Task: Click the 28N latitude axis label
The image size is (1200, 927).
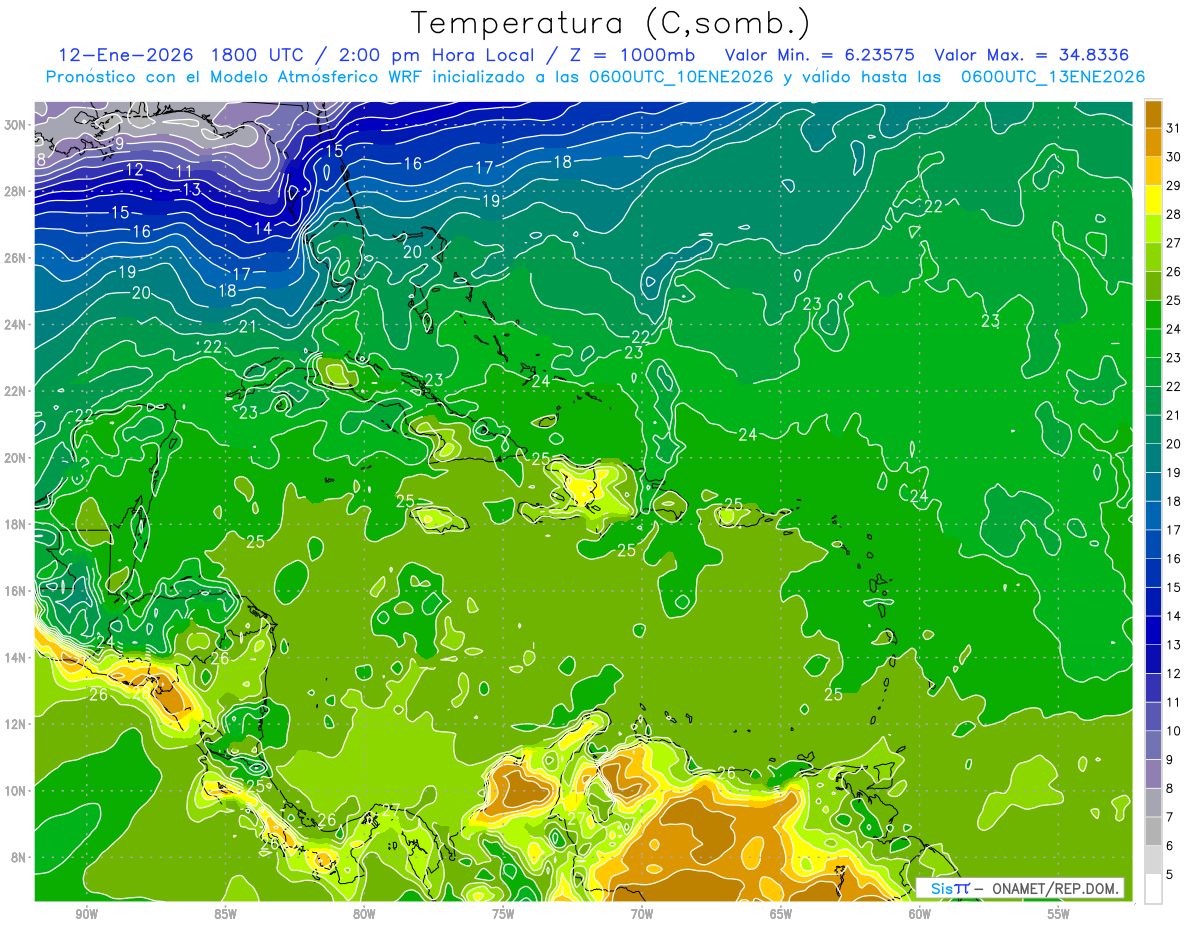Action: [x=17, y=191]
